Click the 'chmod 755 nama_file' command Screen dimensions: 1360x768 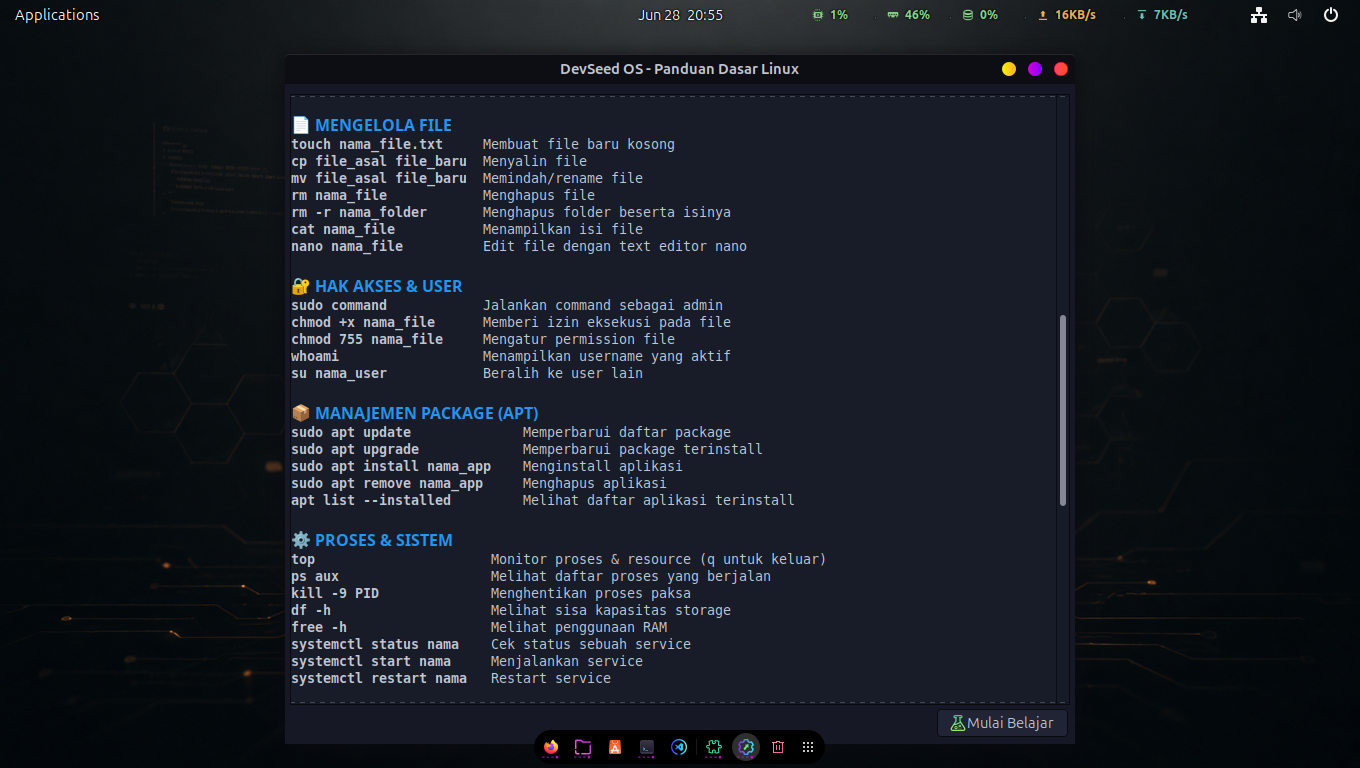tap(367, 339)
